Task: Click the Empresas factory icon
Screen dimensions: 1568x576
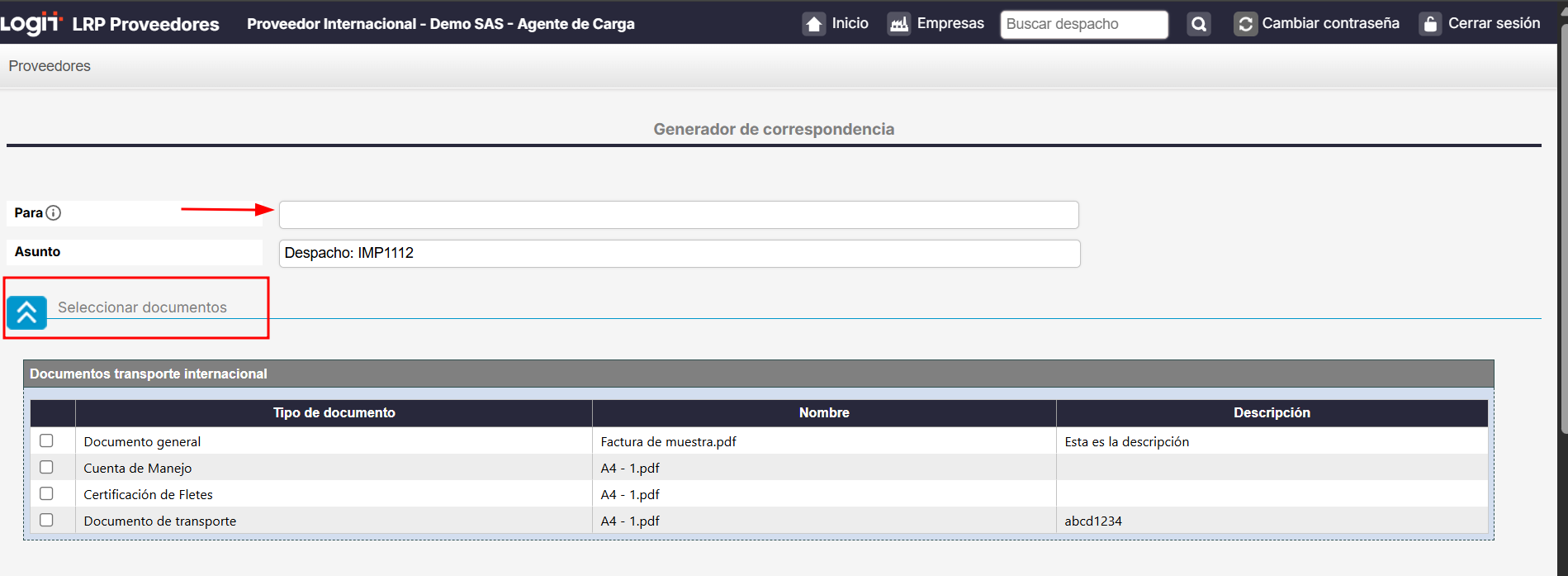Action: click(898, 24)
